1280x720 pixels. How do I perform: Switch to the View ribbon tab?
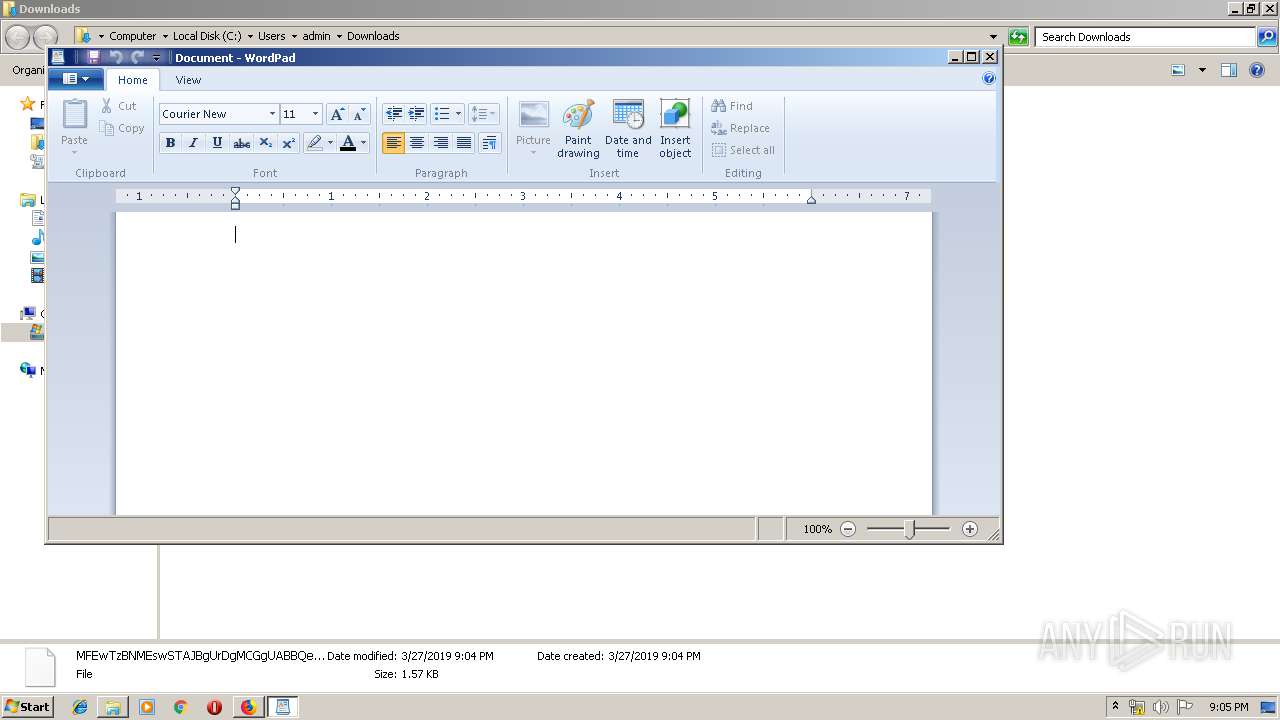tap(188, 80)
